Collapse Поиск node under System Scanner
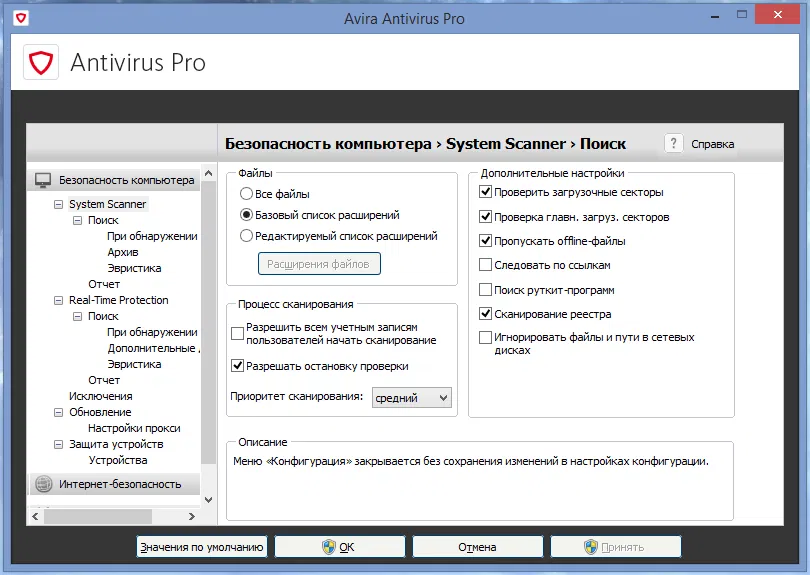The image size is (810, 575). (77, 221)
